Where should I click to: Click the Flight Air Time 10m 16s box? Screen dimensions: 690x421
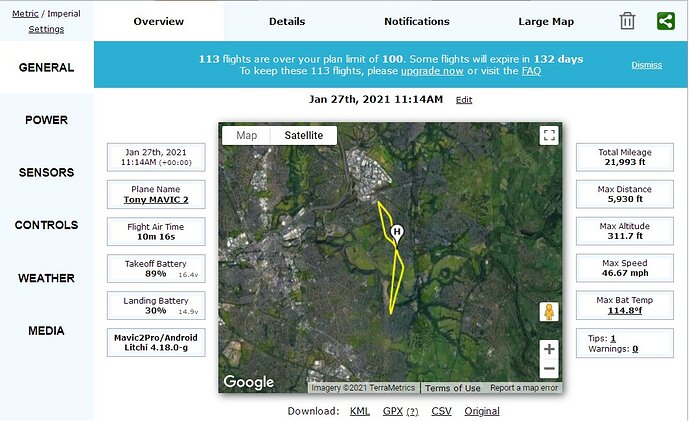(156, 231)
